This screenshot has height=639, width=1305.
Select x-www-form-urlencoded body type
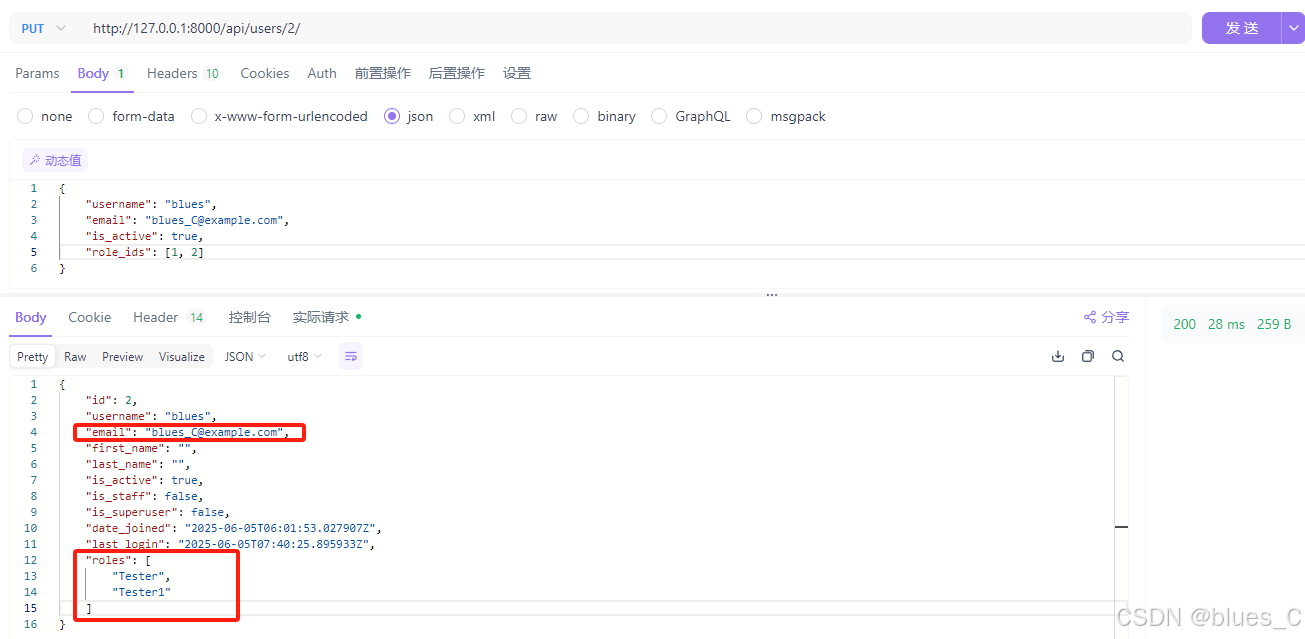[279, 116]
